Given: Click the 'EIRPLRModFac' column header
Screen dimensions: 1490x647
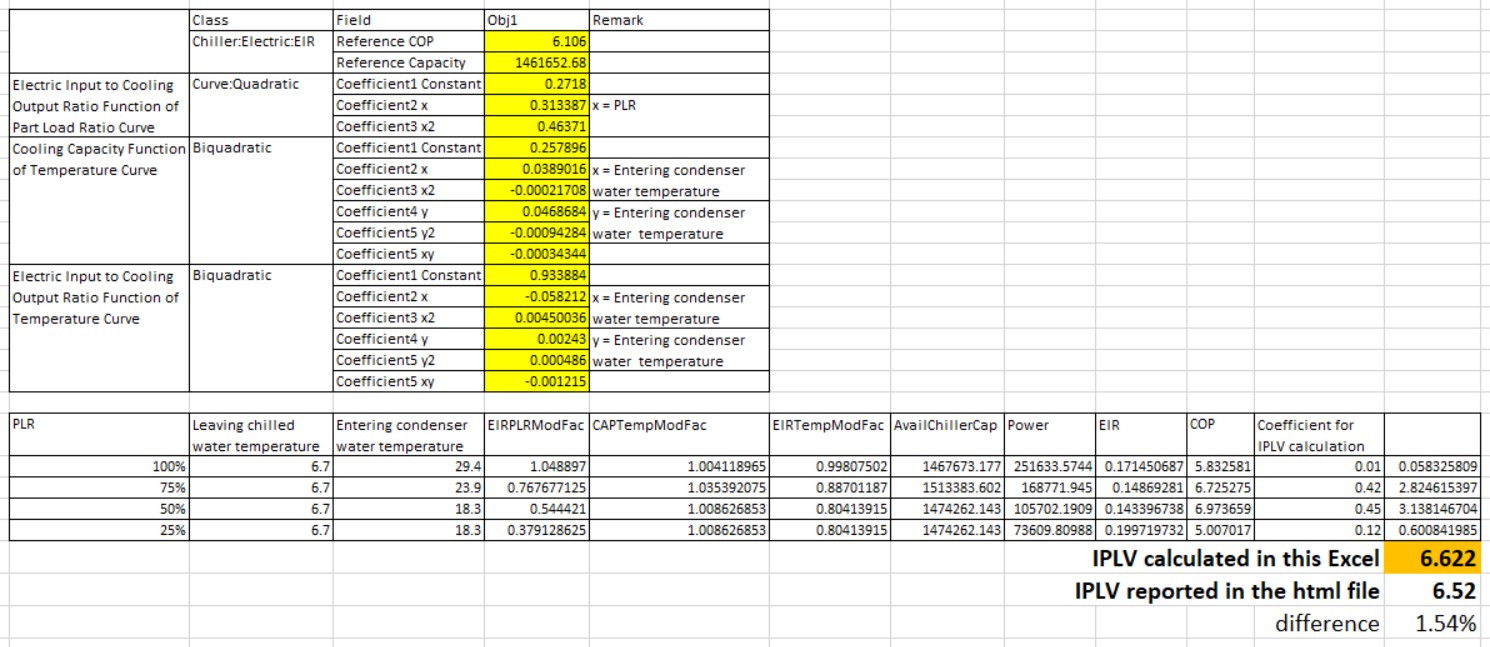Looking at the screenshot, I should coord(536,434).
